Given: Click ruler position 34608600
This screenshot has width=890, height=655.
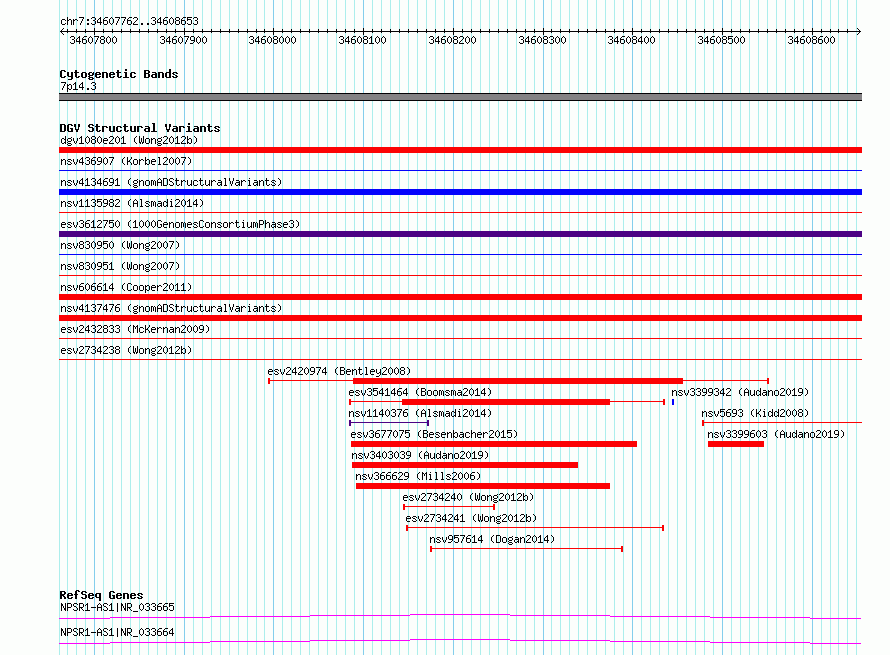Looking at the screenshot, I should pos(811,40).
